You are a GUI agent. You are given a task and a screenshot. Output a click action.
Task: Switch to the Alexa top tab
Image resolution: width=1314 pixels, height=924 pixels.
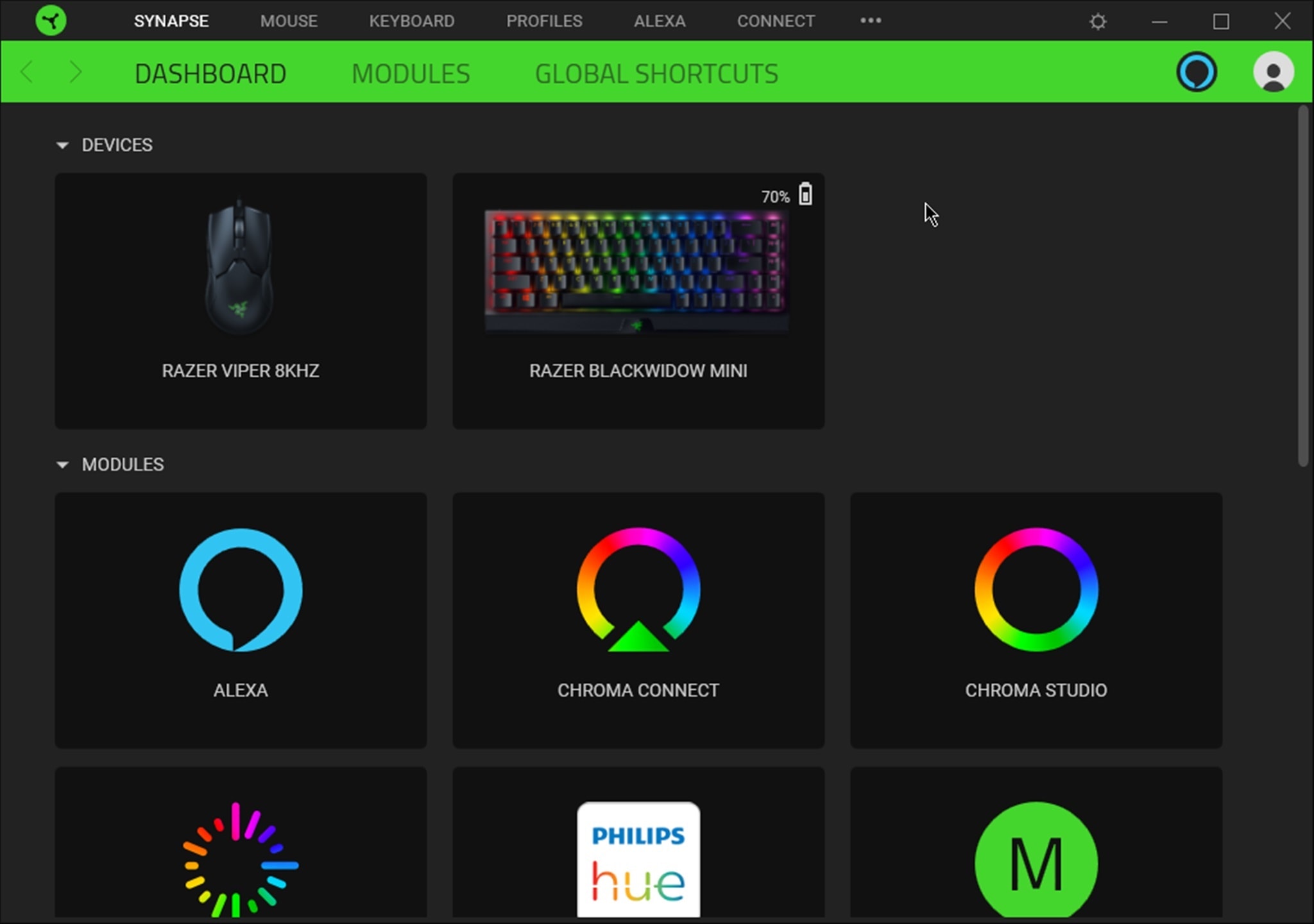click(x=660, y=21)
